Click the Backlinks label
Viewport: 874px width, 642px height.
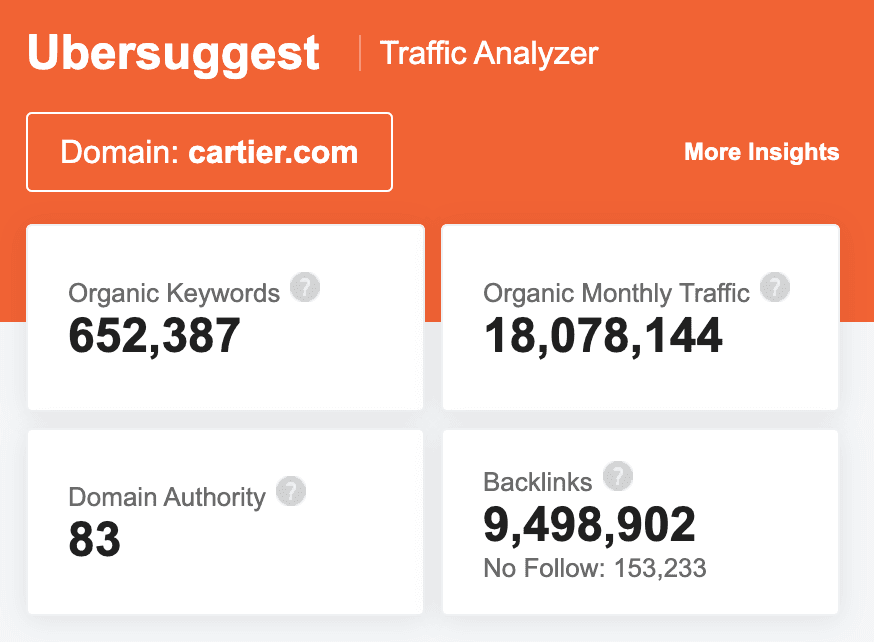coord(538,481)
